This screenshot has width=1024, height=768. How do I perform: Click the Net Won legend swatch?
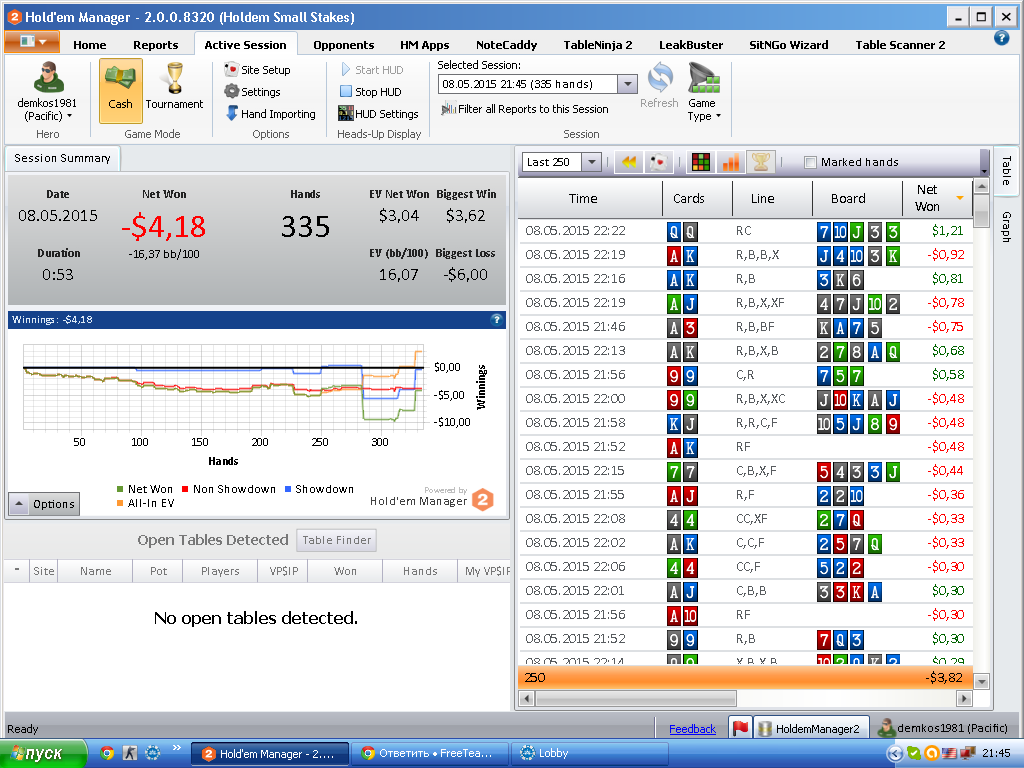click(x=120, y=489)
